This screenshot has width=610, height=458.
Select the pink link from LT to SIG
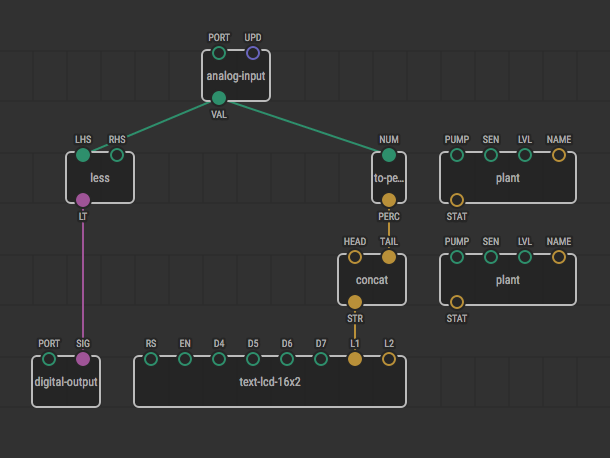pyautogui.click(x=83, y=280)
